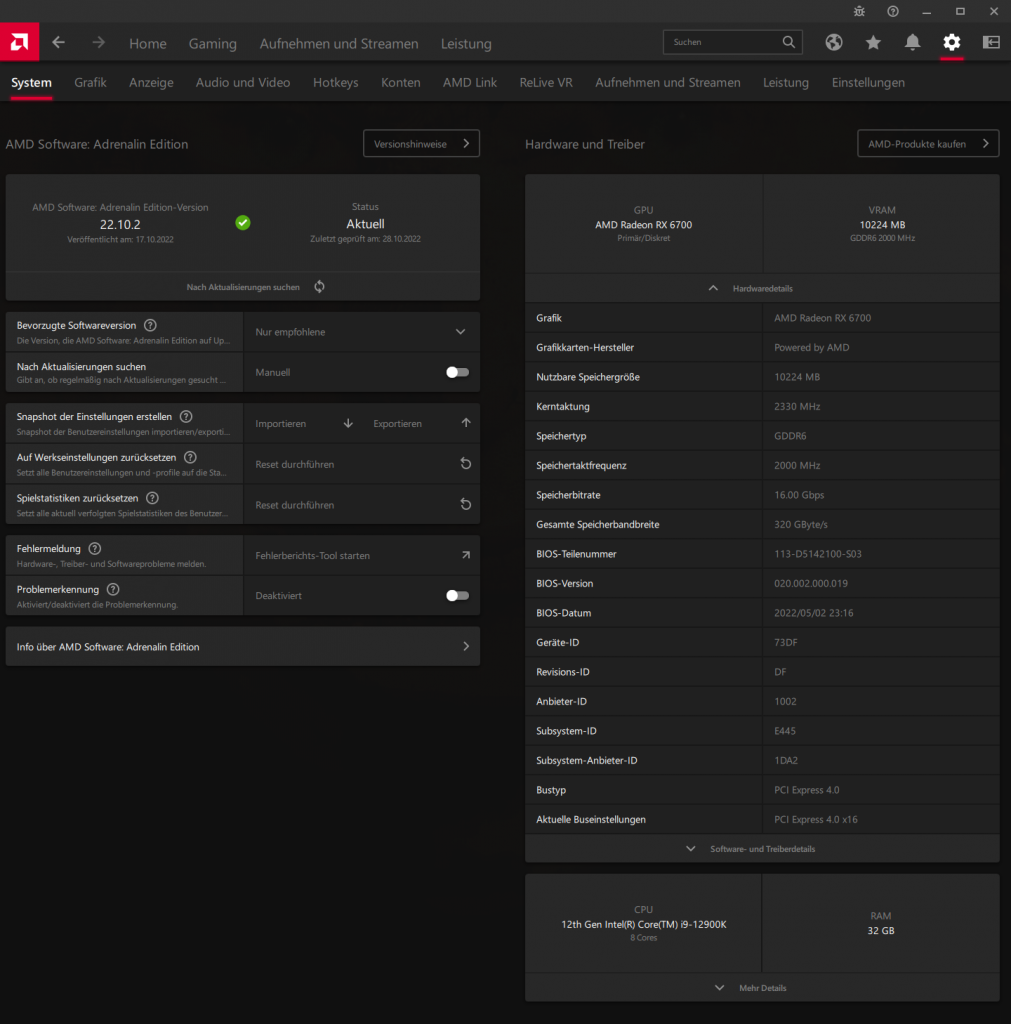Open settings gear icon

(x=952, y=42)
